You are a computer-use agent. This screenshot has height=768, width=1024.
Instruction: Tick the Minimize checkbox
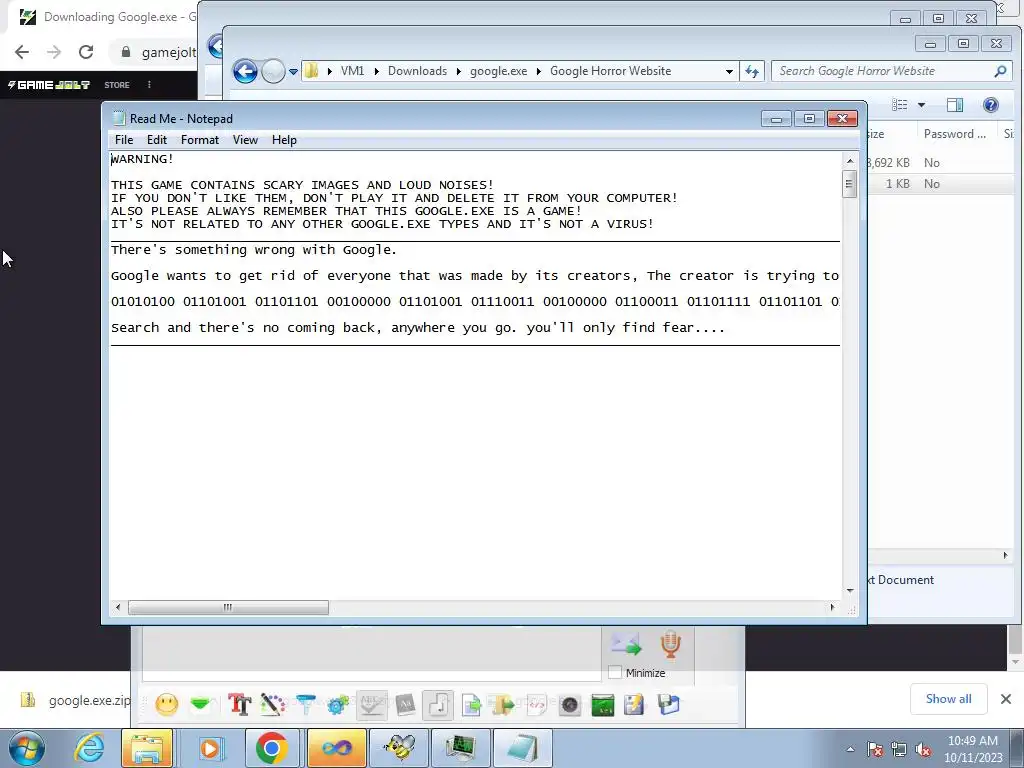[615, 673]
